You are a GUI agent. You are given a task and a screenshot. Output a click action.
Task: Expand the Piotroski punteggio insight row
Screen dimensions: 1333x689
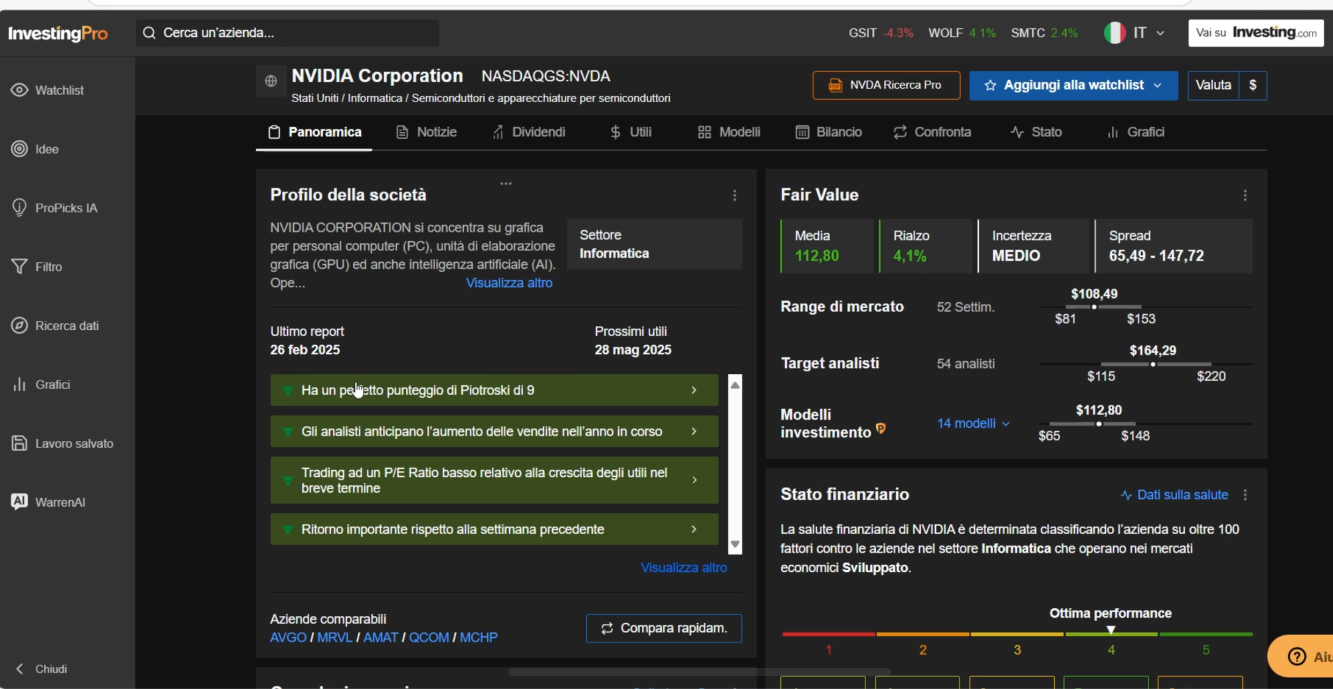point(494,390)
